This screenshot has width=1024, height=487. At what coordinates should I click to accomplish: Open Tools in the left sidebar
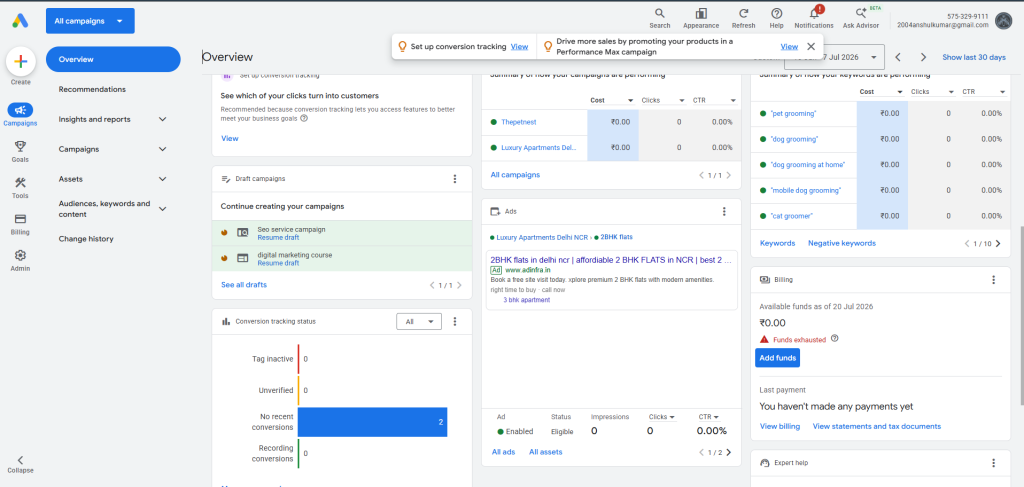20,183
